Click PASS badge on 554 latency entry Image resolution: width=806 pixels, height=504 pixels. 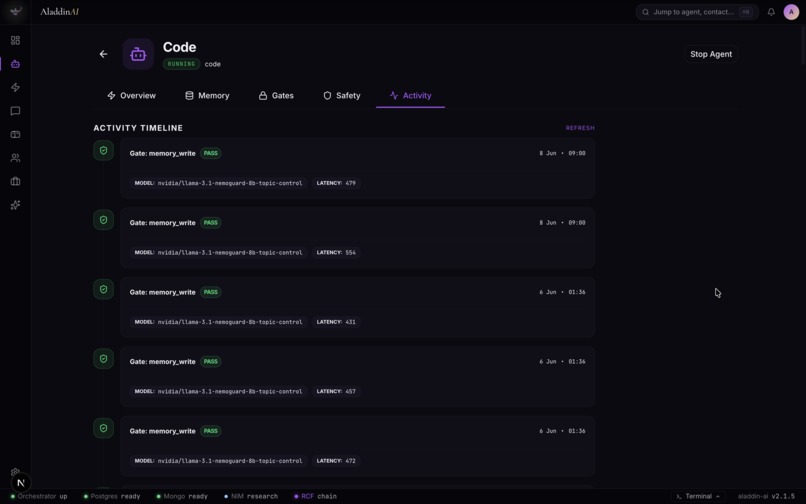(211, 223)
